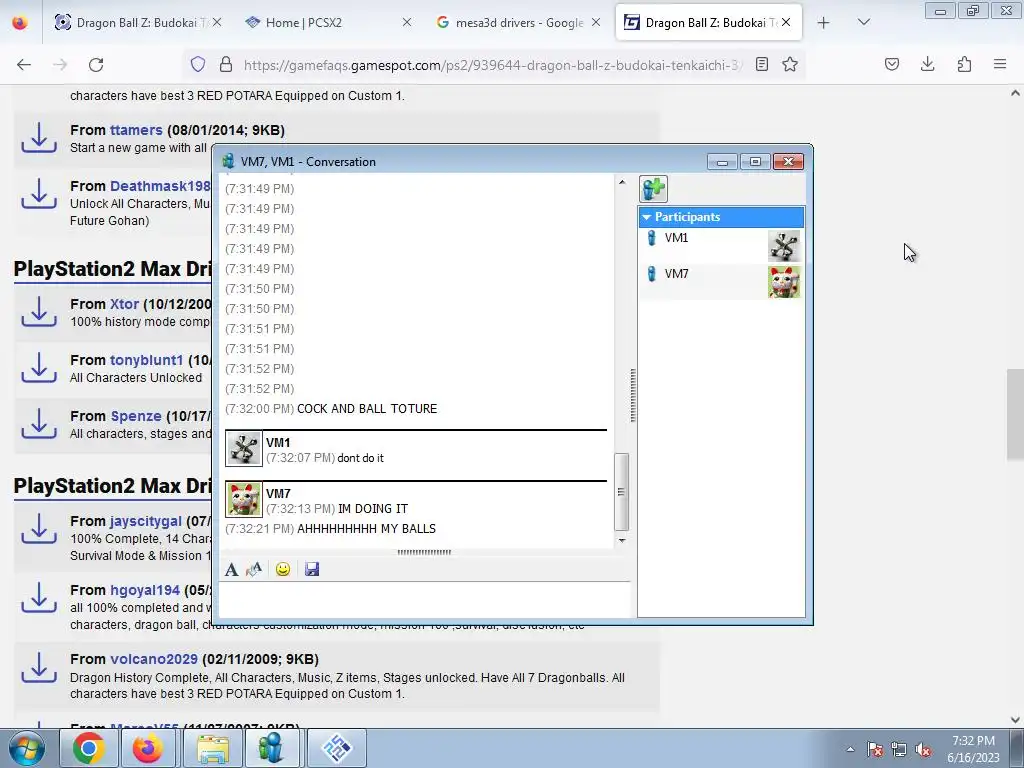Download the volcano2029 save file
Image resolution: width=1024 pixels, height=768 pixels.
pos(39,667)
